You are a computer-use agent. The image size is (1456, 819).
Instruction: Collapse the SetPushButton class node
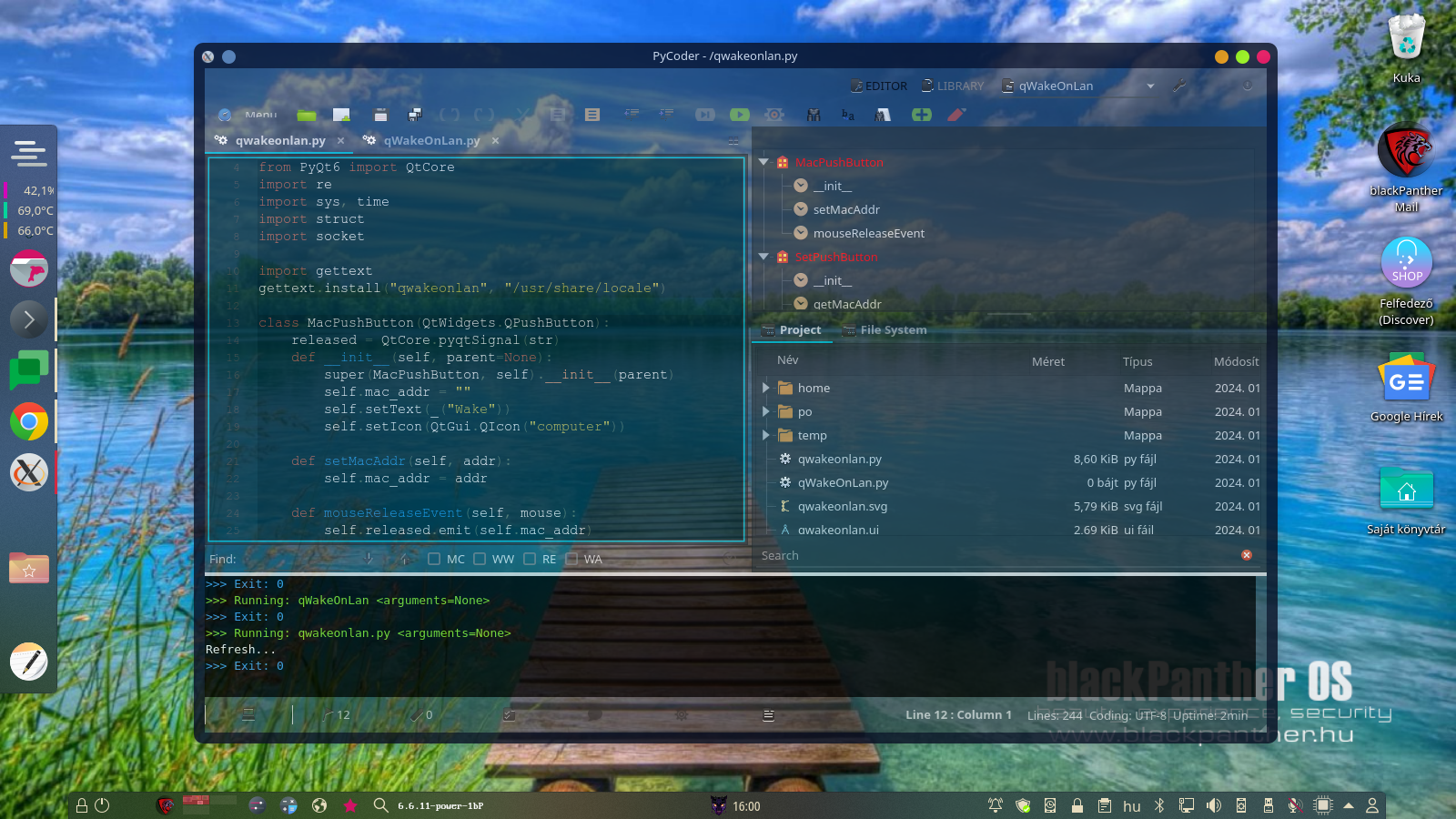[763, 257]
